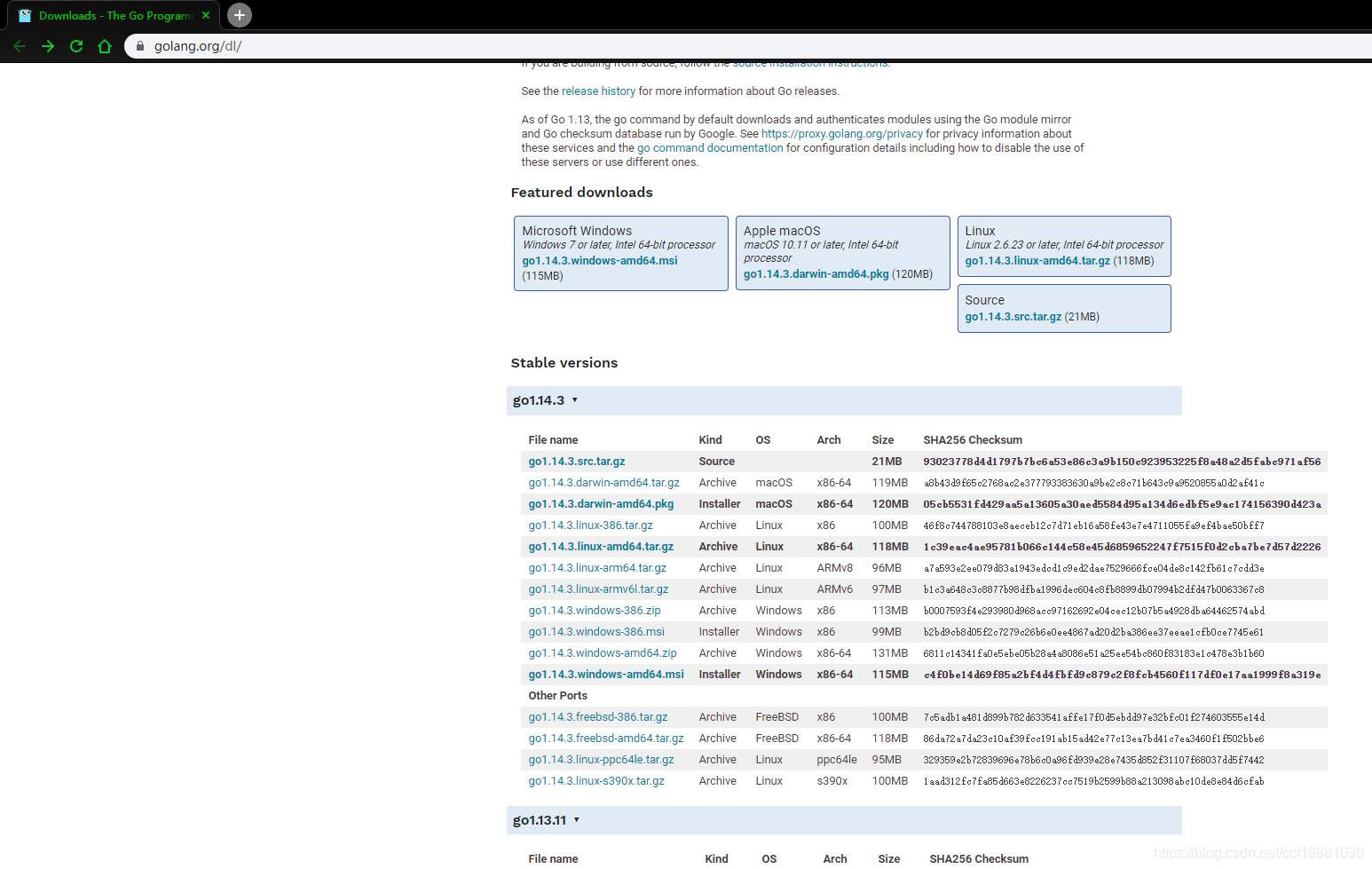Click the Other Ports row label
Image resolution: width=1372 pixels, height=869 pixels.
(558, 696)
